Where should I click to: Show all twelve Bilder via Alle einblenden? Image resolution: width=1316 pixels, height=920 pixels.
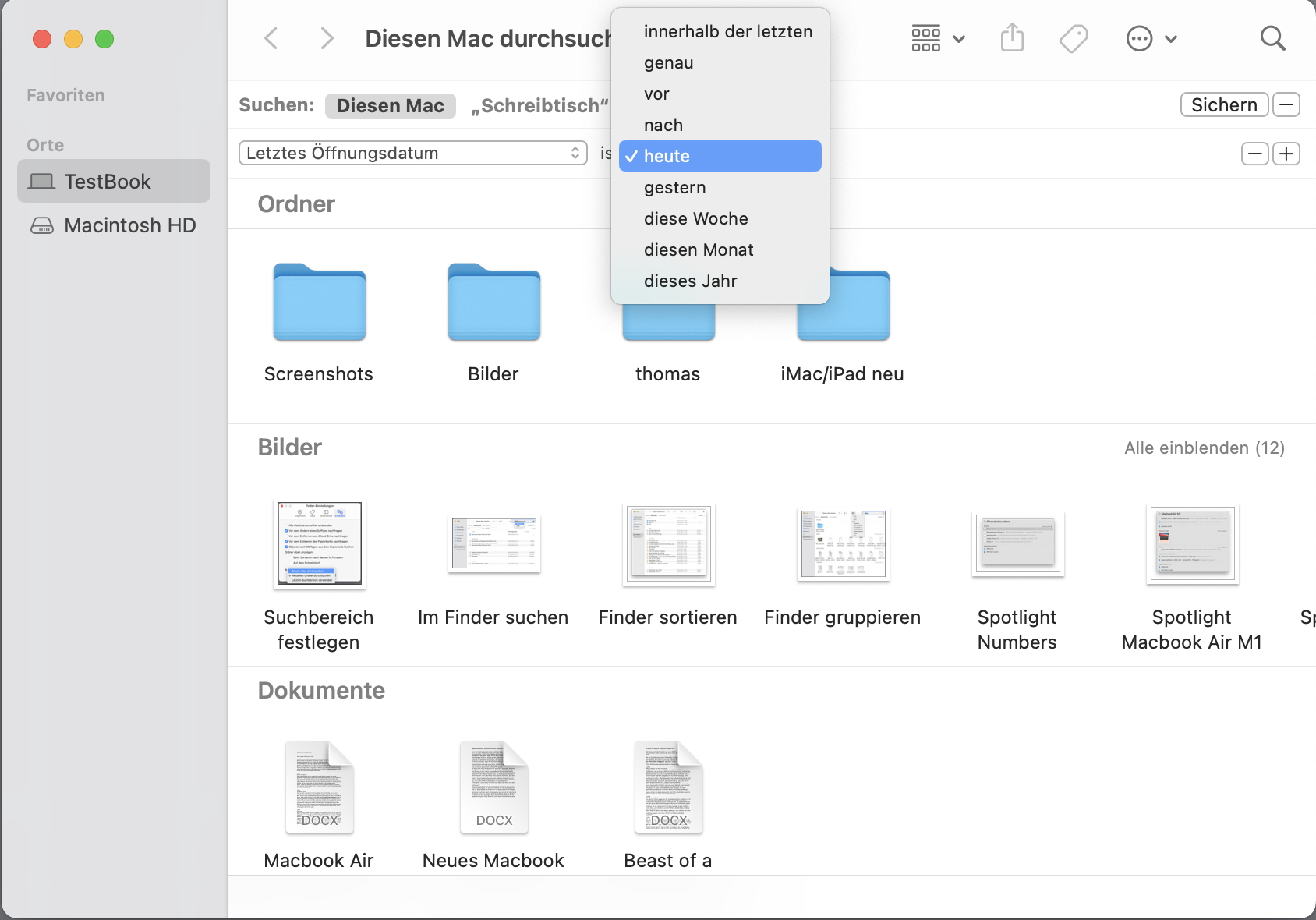pos(1205,448)
